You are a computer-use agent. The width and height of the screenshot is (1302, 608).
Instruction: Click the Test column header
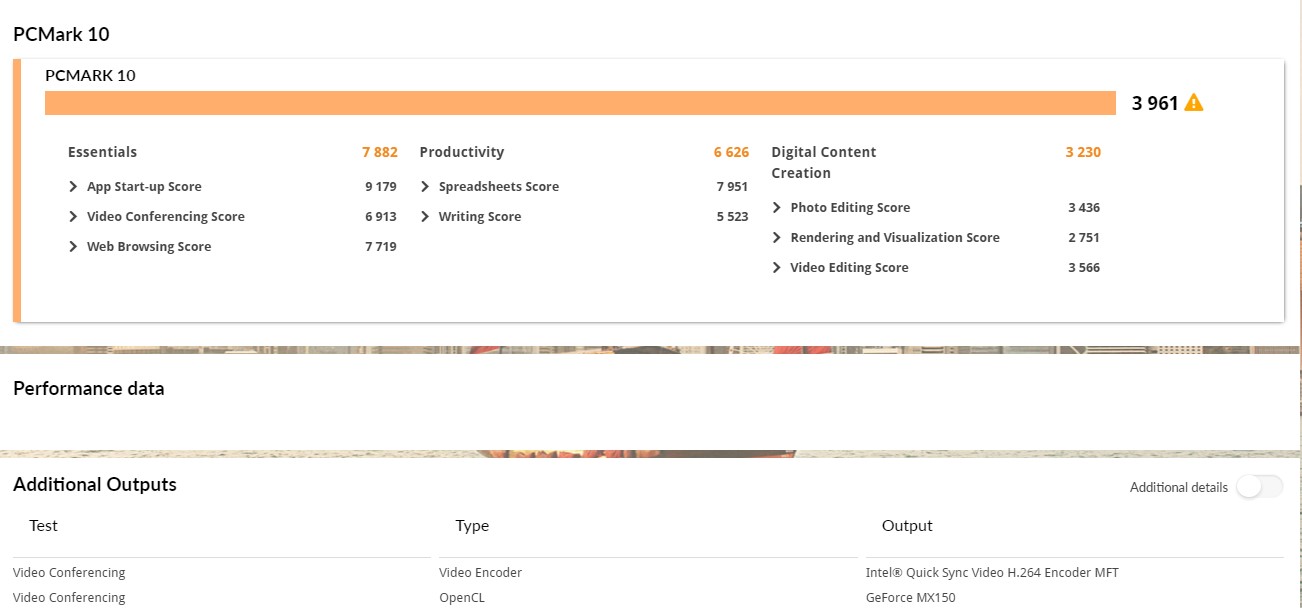(43, 526)
